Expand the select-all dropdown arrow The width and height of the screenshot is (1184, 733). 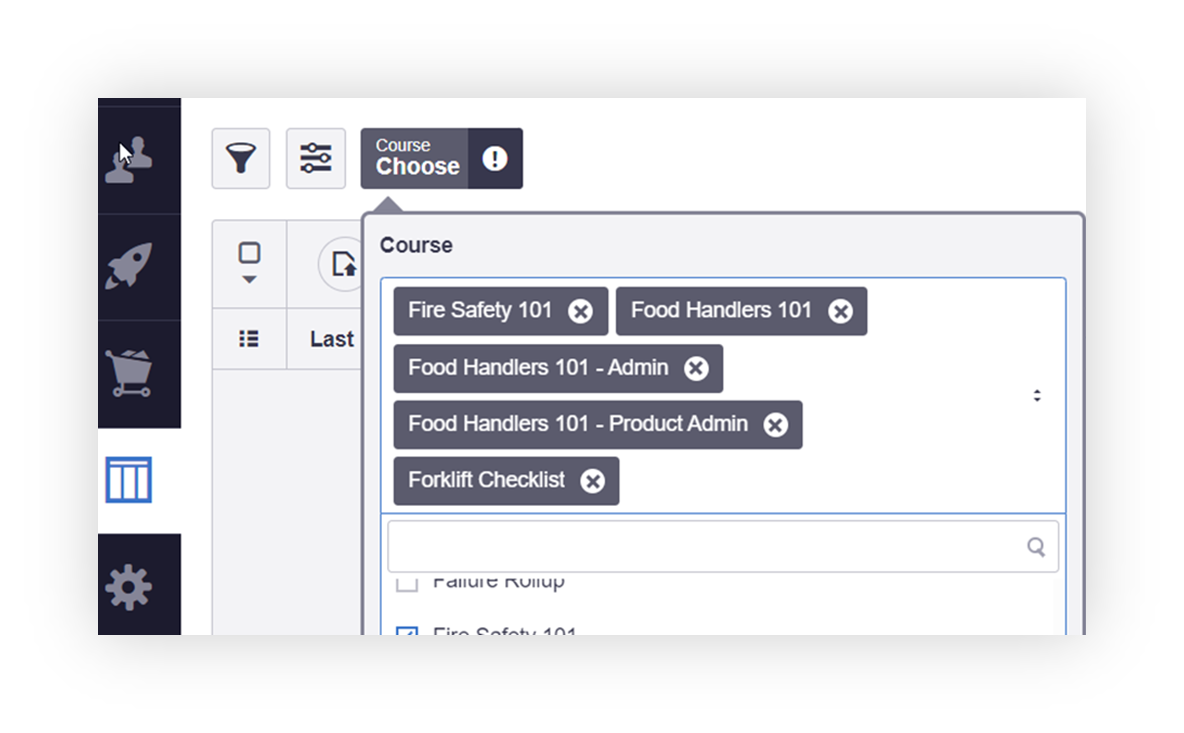coord(249,280)
